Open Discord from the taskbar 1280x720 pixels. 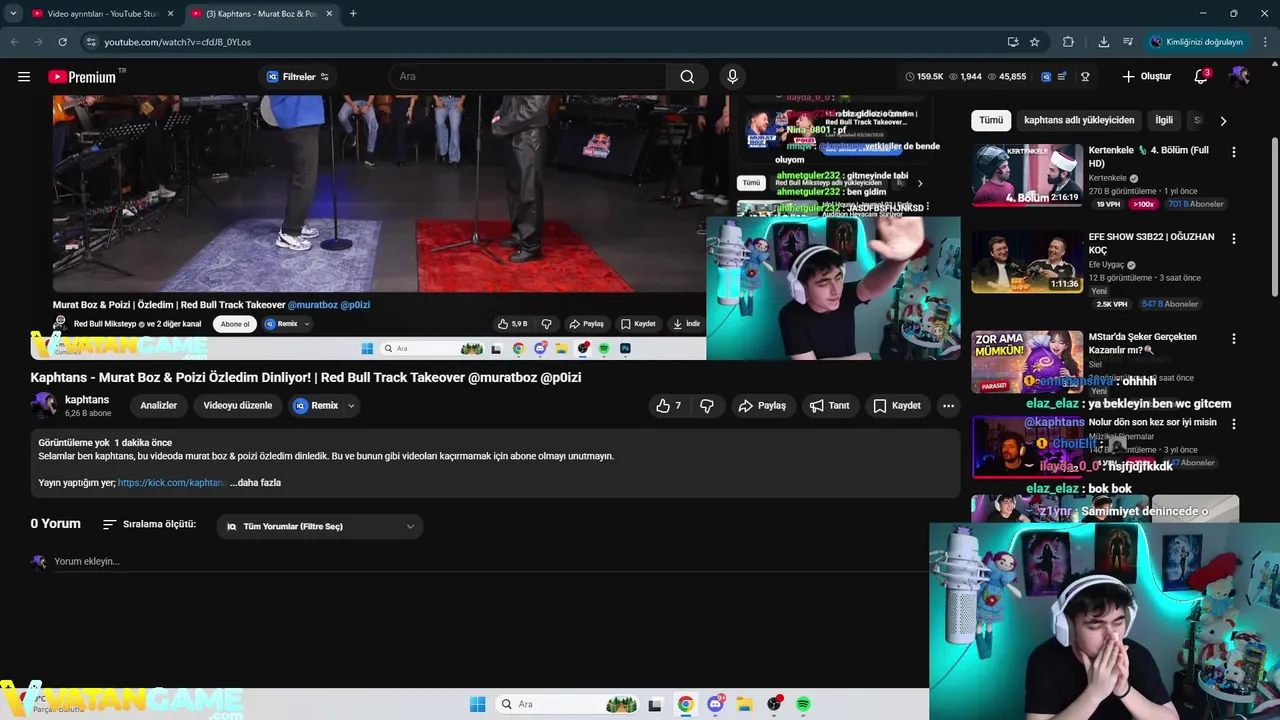(x=715, y=704)
